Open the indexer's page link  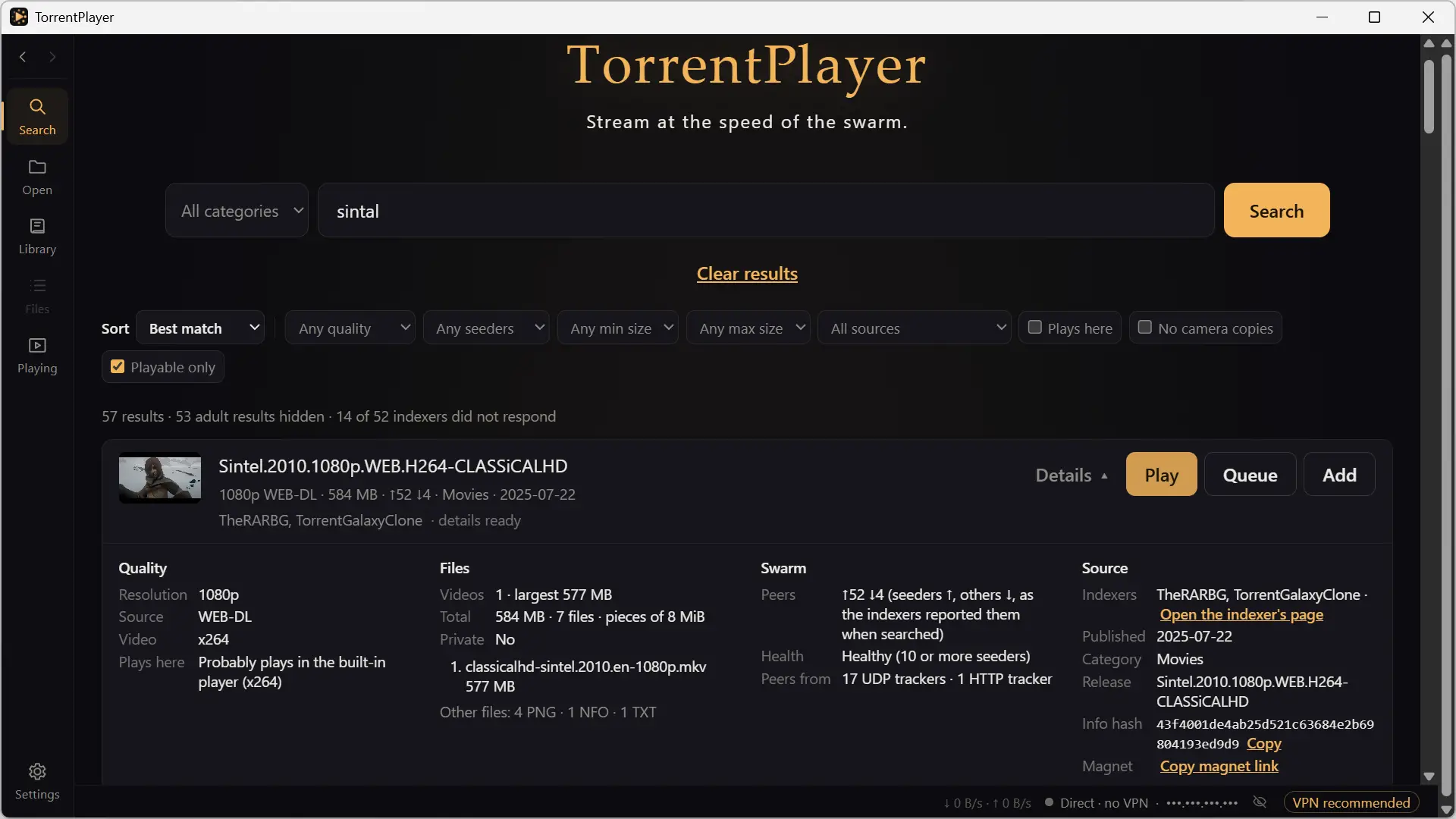pyautogui.click(x=1241, y=615)
